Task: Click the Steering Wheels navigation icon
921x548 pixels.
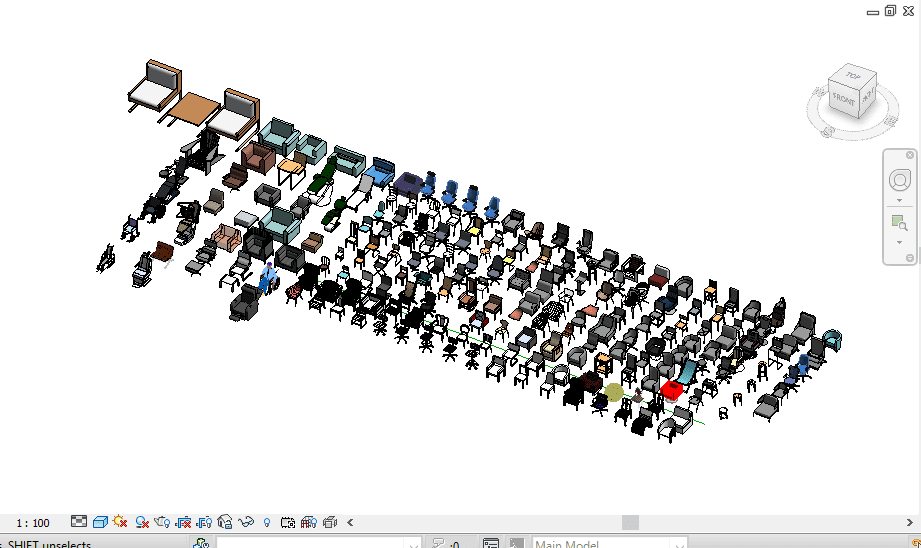Action: coord(899,181)
